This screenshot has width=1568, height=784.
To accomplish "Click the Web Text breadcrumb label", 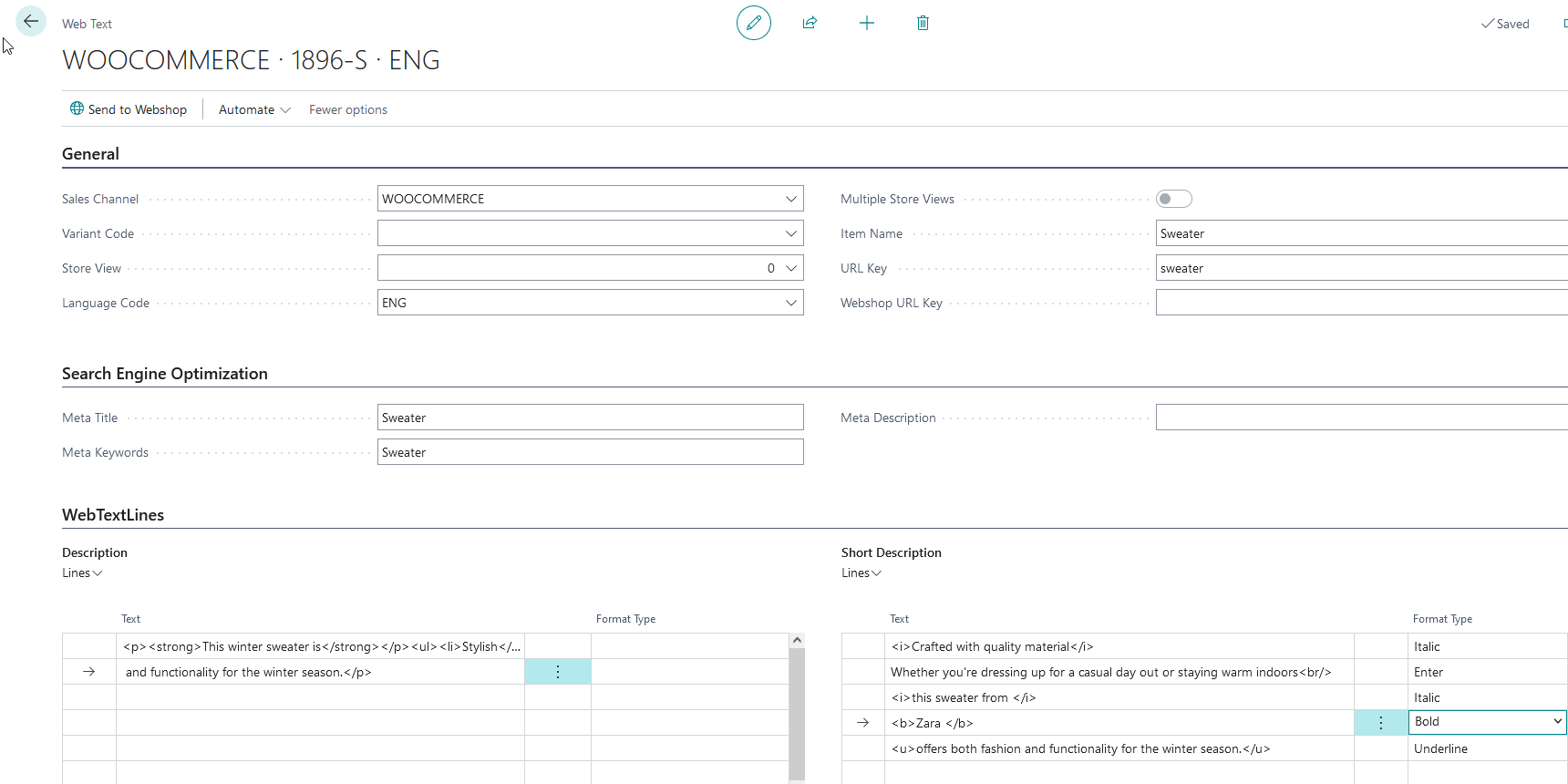I will (x=87, y=24).
